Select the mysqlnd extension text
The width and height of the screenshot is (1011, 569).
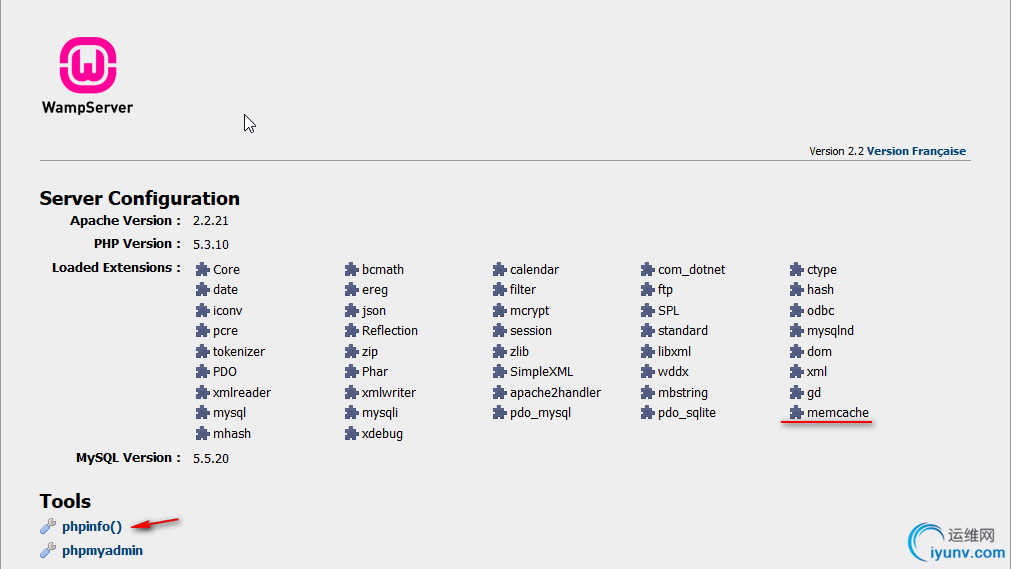click(x=830, y=331)
